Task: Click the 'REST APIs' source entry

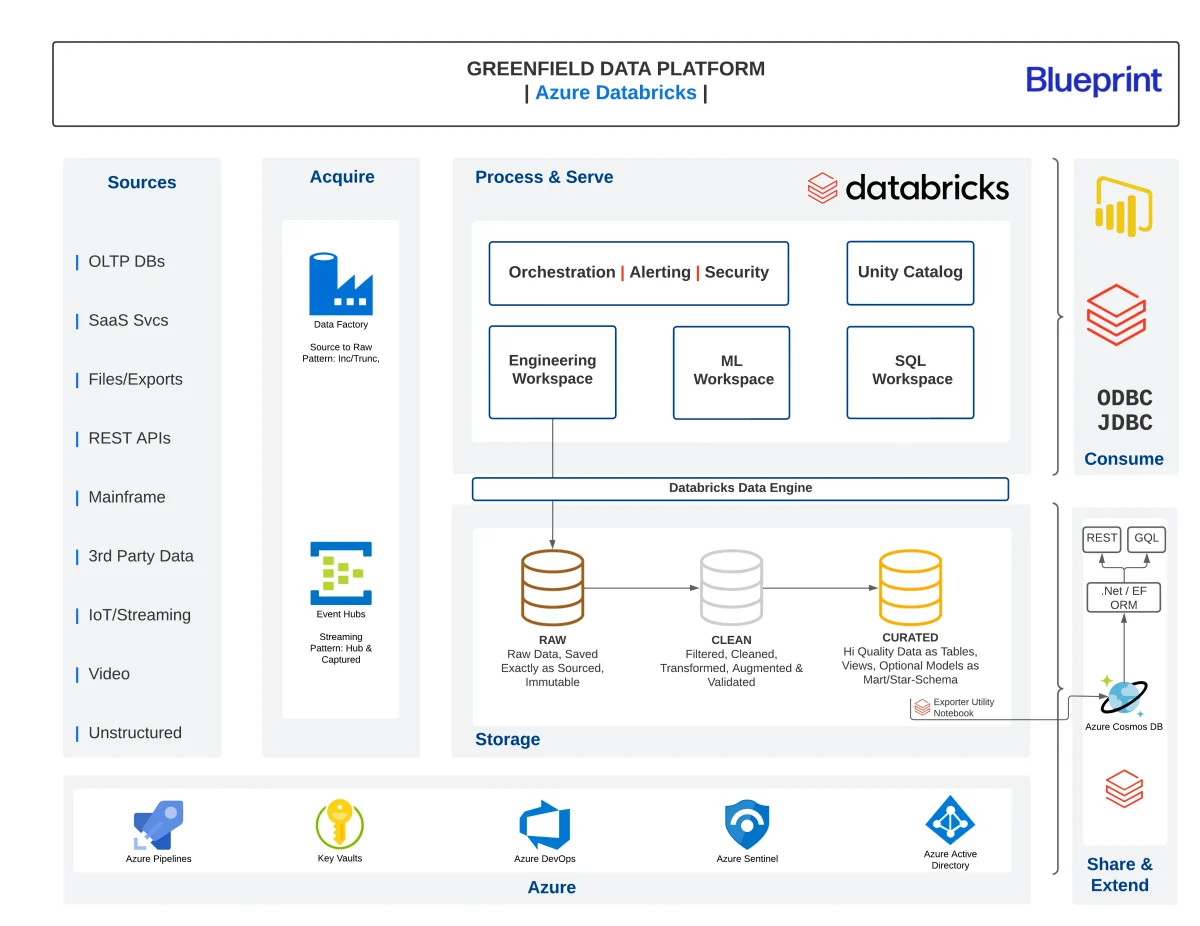Action: (x=130, y=439)
